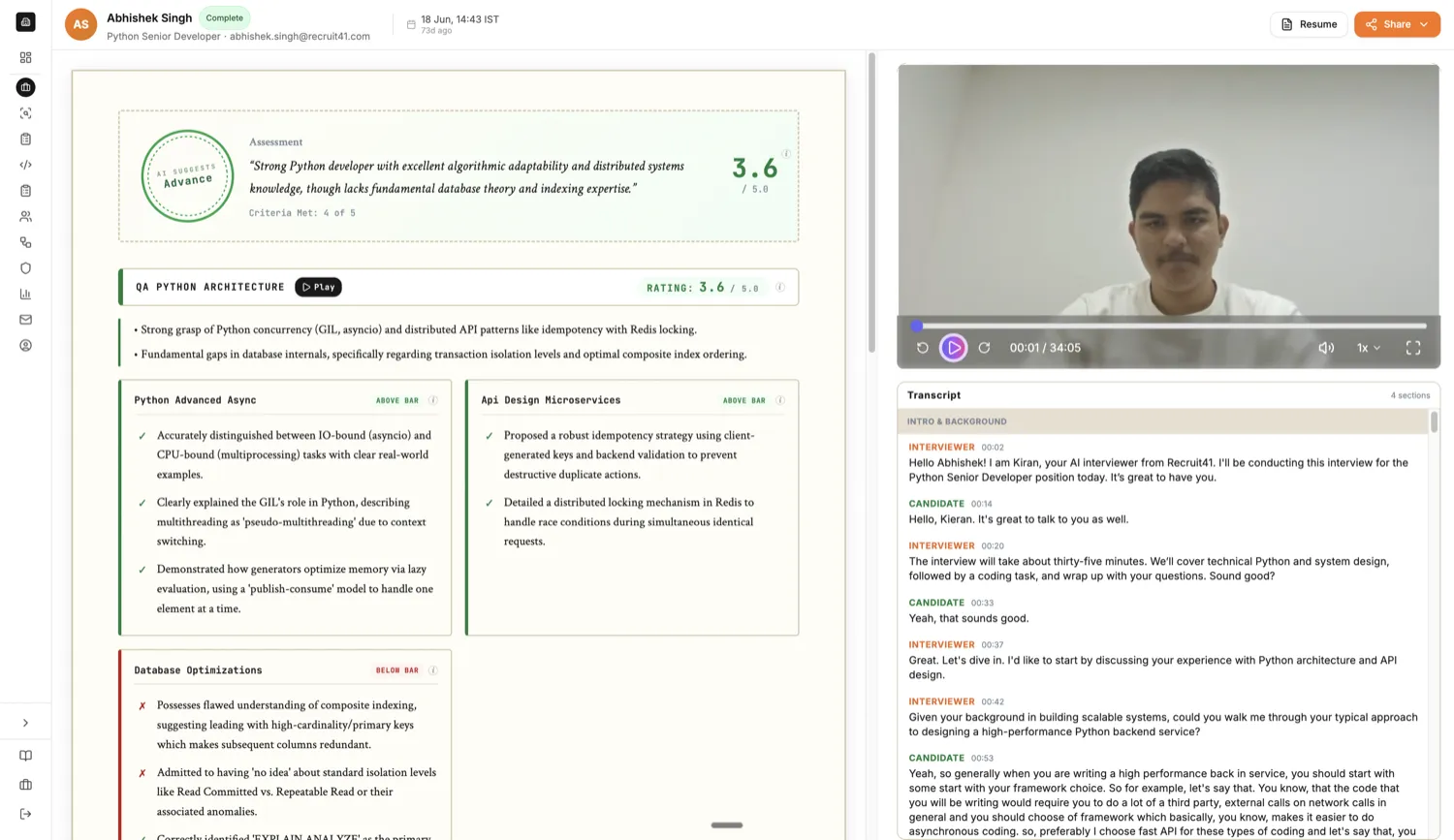
Task: Click the shield icon in sidebar
Action: pyautogui.click(x=25, y=268)
